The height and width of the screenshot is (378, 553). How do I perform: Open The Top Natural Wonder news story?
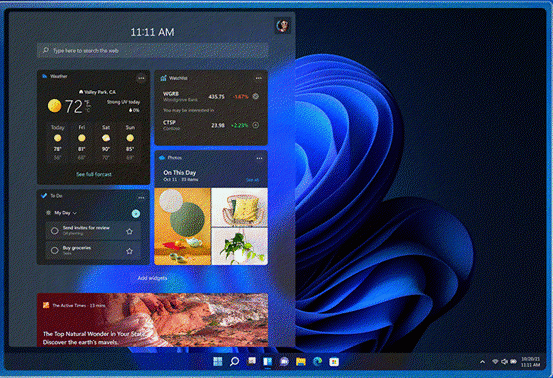click(x=152, y=320)
